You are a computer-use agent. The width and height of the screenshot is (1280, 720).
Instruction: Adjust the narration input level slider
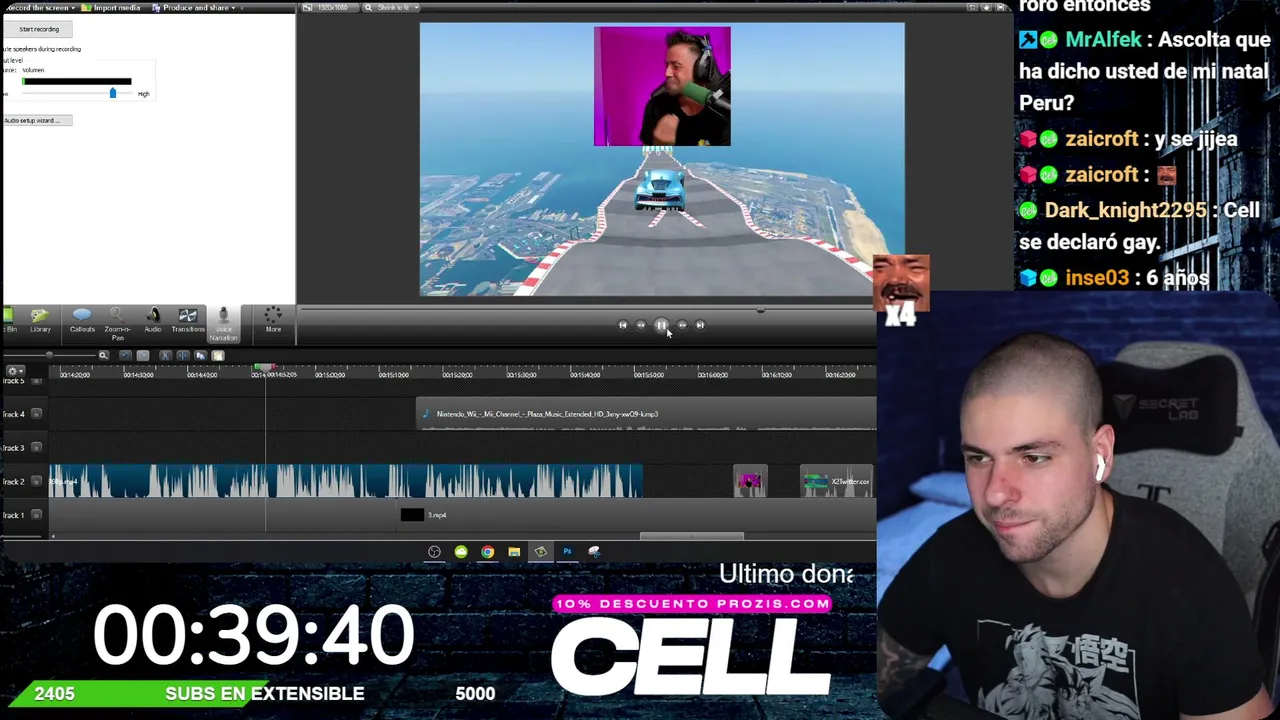tap(112, 93)
